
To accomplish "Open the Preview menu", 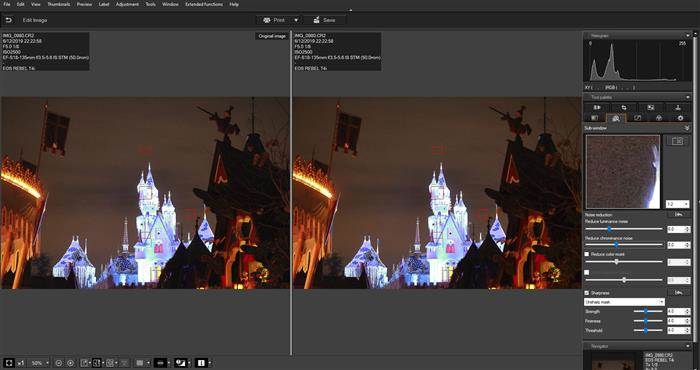I will (x=84, y=4).
